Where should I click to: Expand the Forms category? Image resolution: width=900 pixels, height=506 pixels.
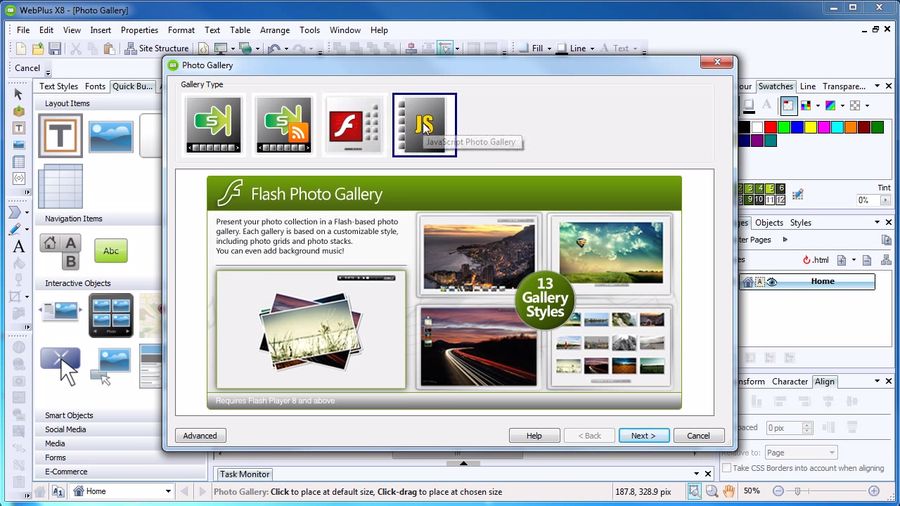click(55, 457)
